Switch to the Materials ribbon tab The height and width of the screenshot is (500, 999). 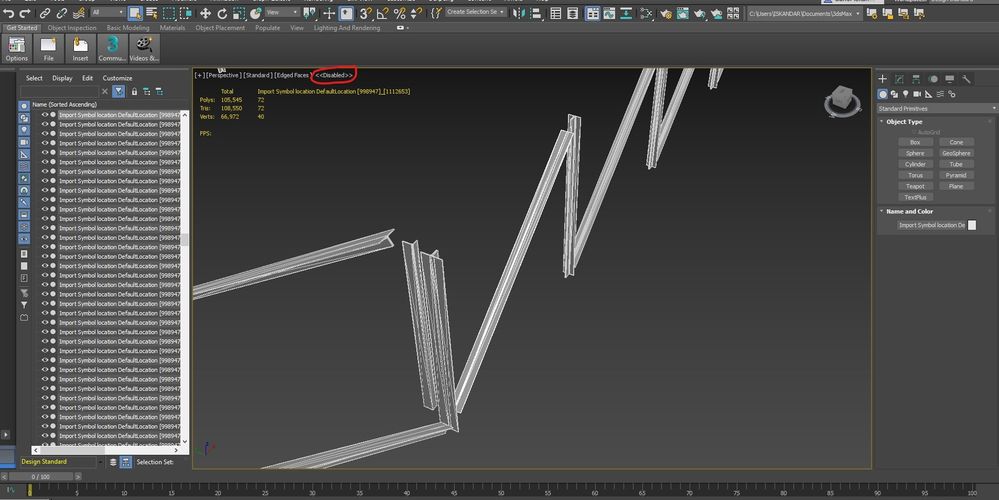[x=172, y=28]
